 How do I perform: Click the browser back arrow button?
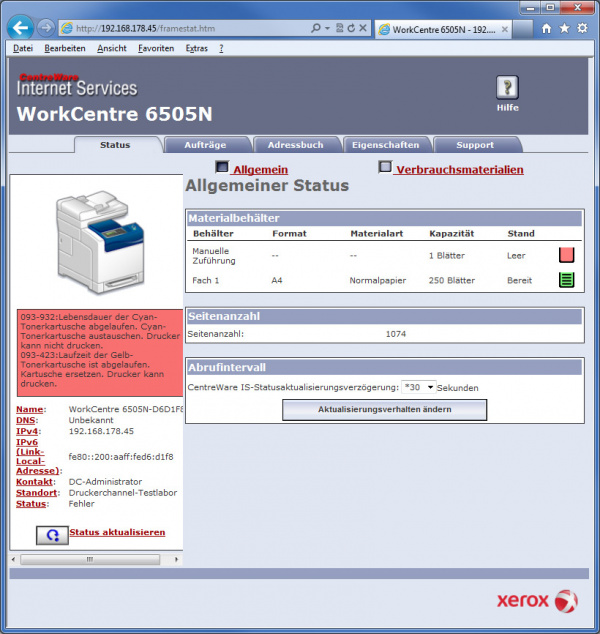pos(19,28)
